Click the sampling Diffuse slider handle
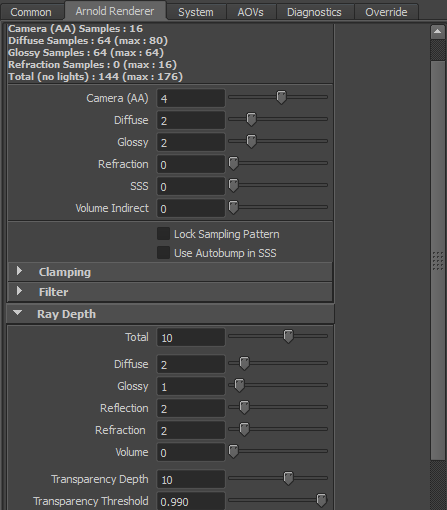 point(251,119)
